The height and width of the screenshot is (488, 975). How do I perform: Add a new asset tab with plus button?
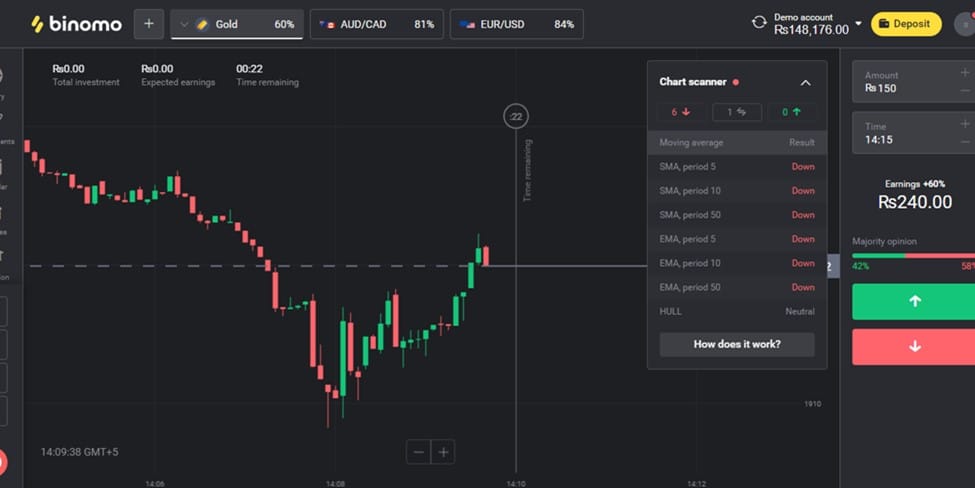point(149,24)
